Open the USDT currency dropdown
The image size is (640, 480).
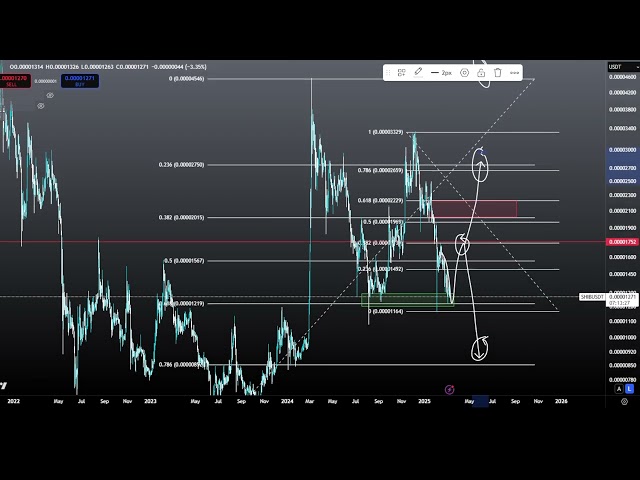click(x=615, y=67)
